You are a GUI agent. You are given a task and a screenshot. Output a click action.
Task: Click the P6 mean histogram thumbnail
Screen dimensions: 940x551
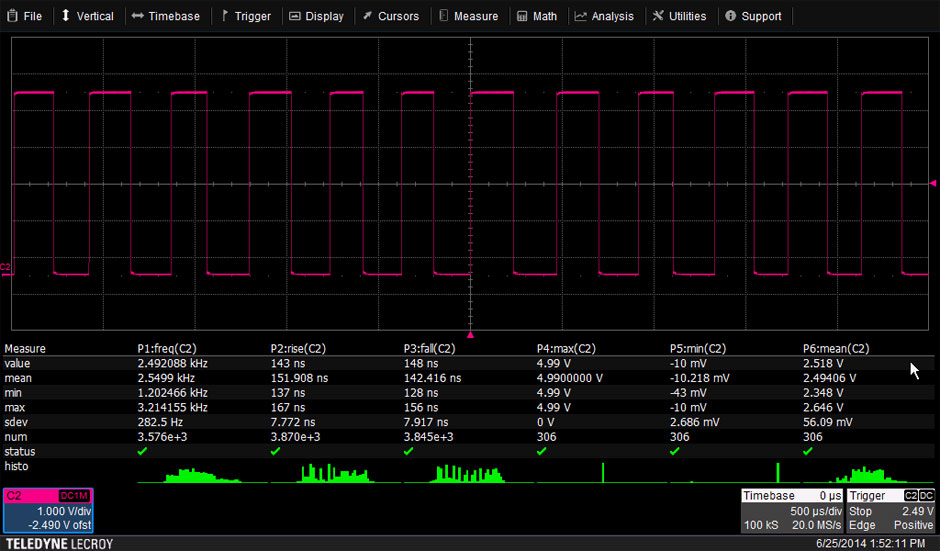tap(866, 474)
